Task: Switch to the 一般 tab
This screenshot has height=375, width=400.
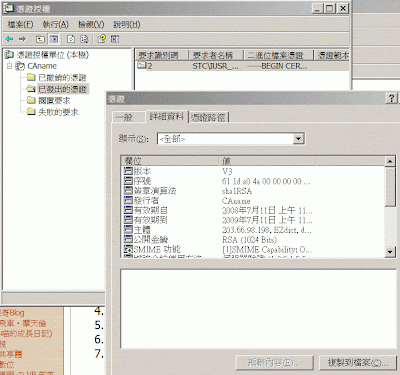Action: (129, 117)
